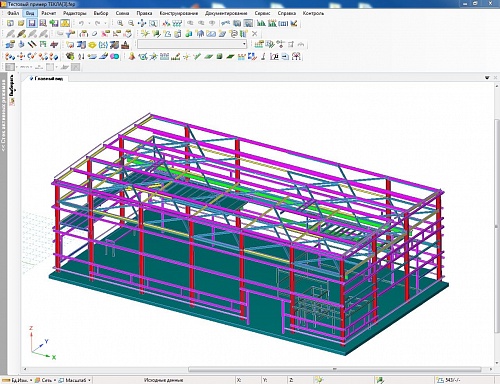
Task: Click the new document icon at toolbar start
Action: click(10, 23)
